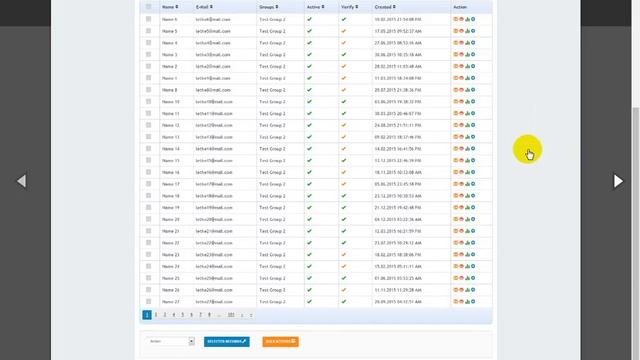Click the vertical scrollbar on the right edge

[x=636, y=233]
